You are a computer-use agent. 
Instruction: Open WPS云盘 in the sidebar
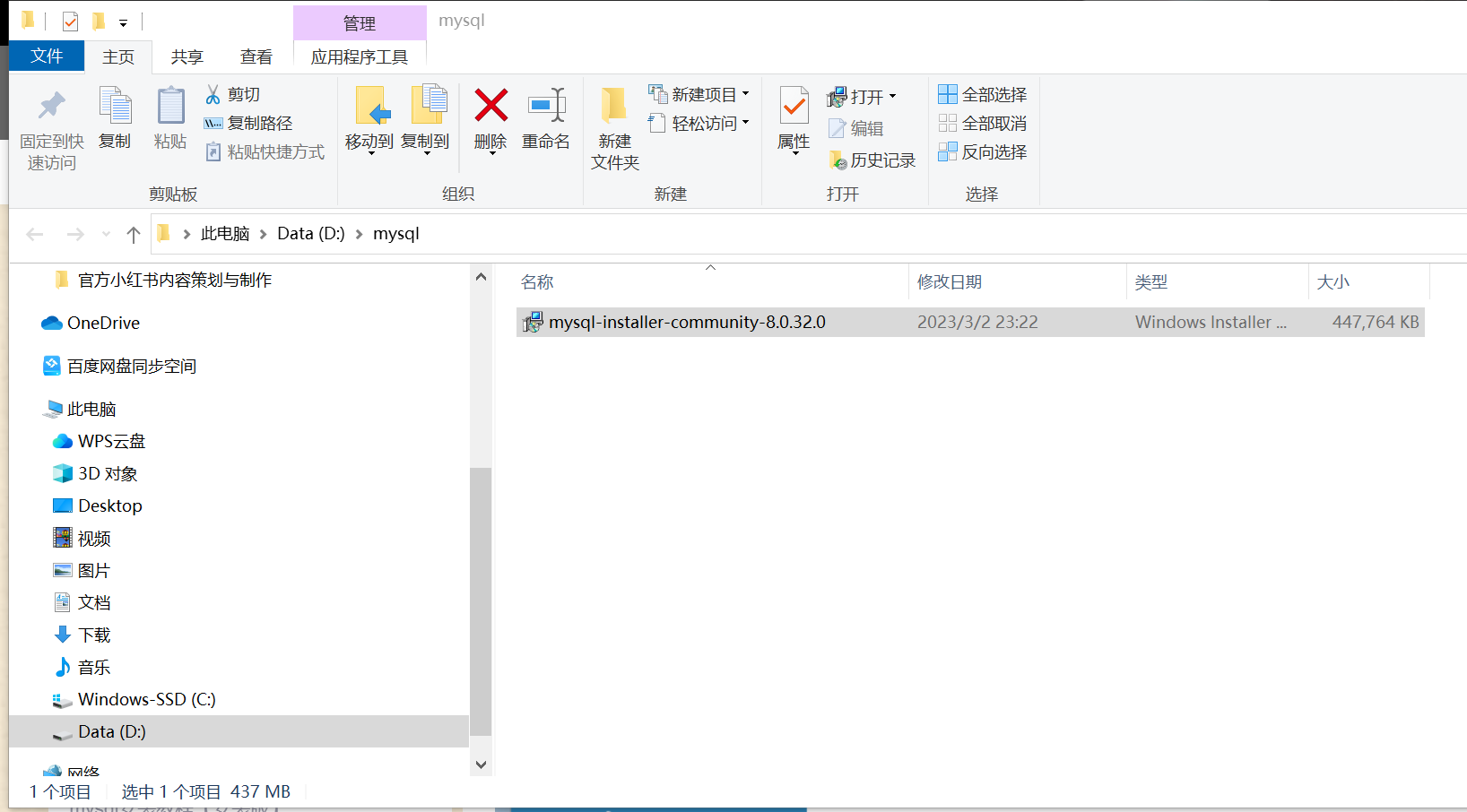tap(111, 441)
